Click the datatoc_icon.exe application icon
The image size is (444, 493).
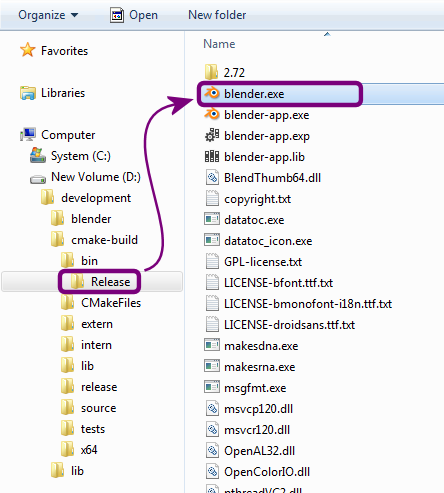212,240
